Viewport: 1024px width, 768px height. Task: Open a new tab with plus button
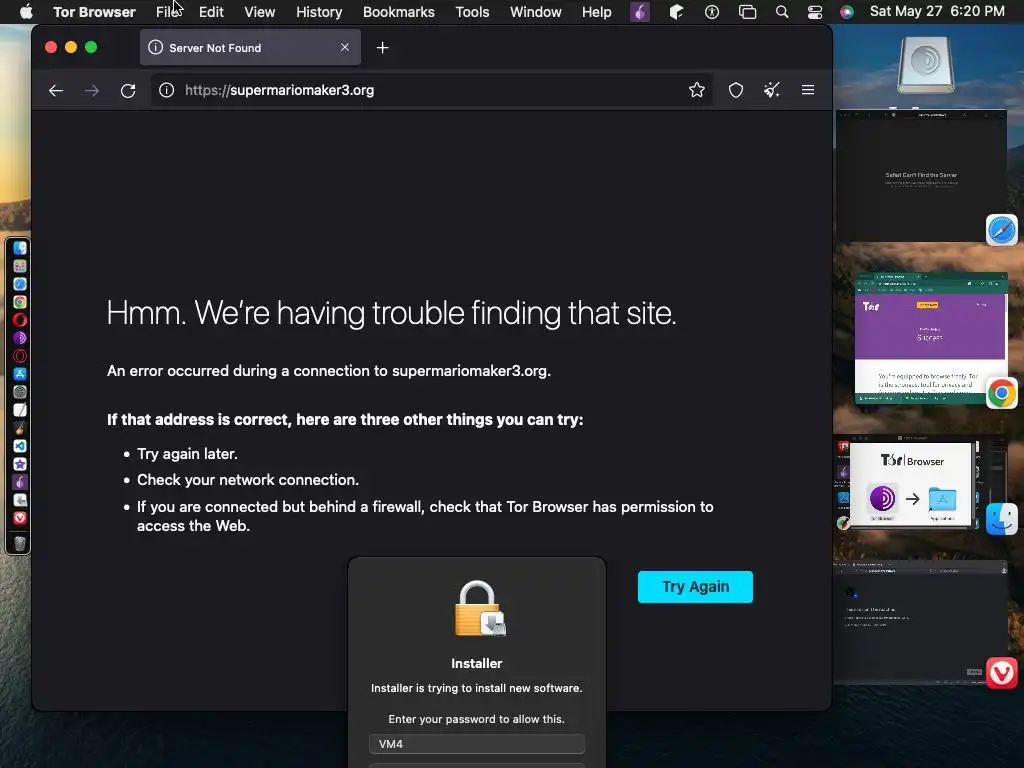point(383,48)
